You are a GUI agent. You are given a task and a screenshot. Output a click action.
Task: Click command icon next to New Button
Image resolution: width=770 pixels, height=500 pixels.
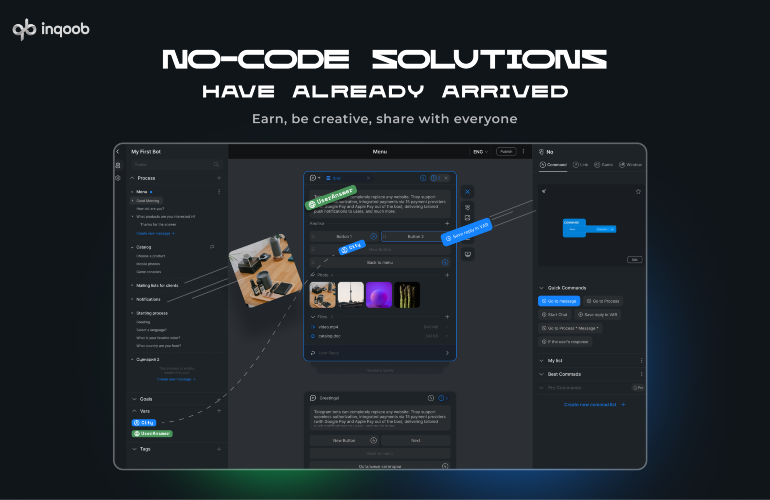pos(374,440)
